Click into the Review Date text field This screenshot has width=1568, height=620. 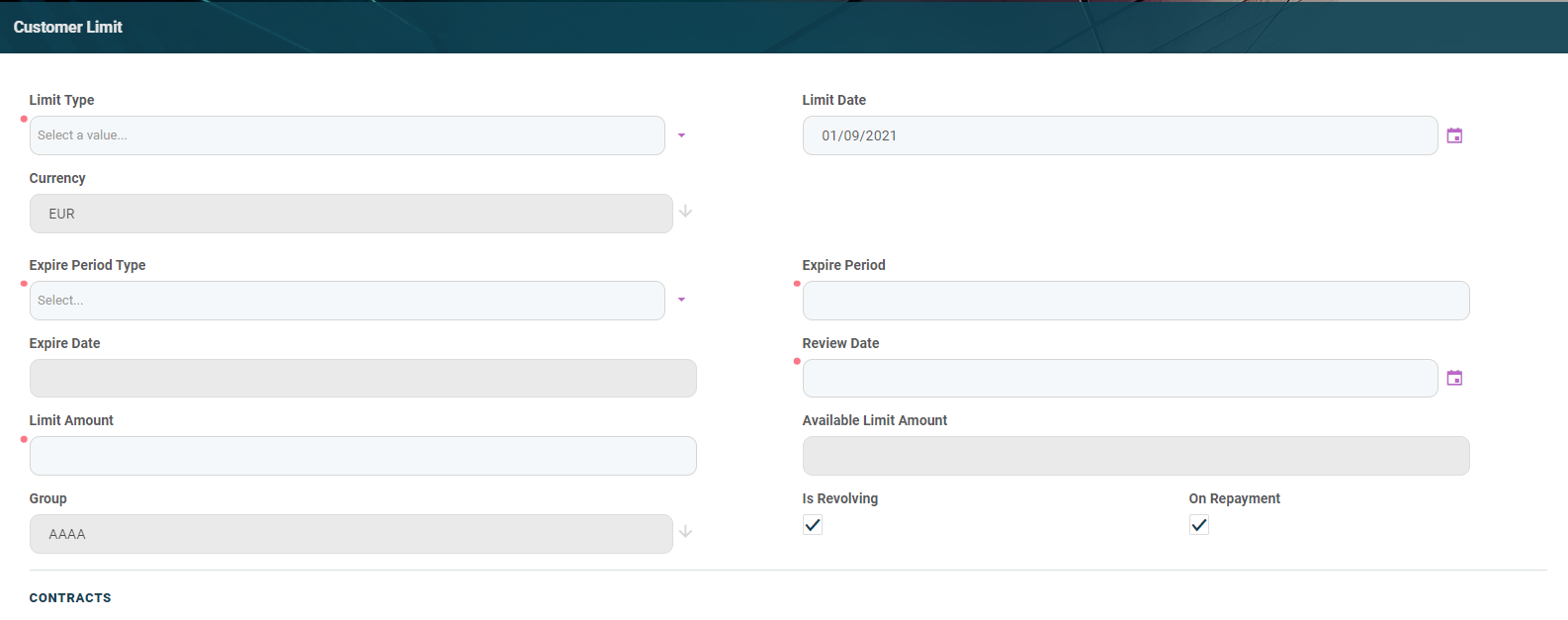pos(1119,378)
